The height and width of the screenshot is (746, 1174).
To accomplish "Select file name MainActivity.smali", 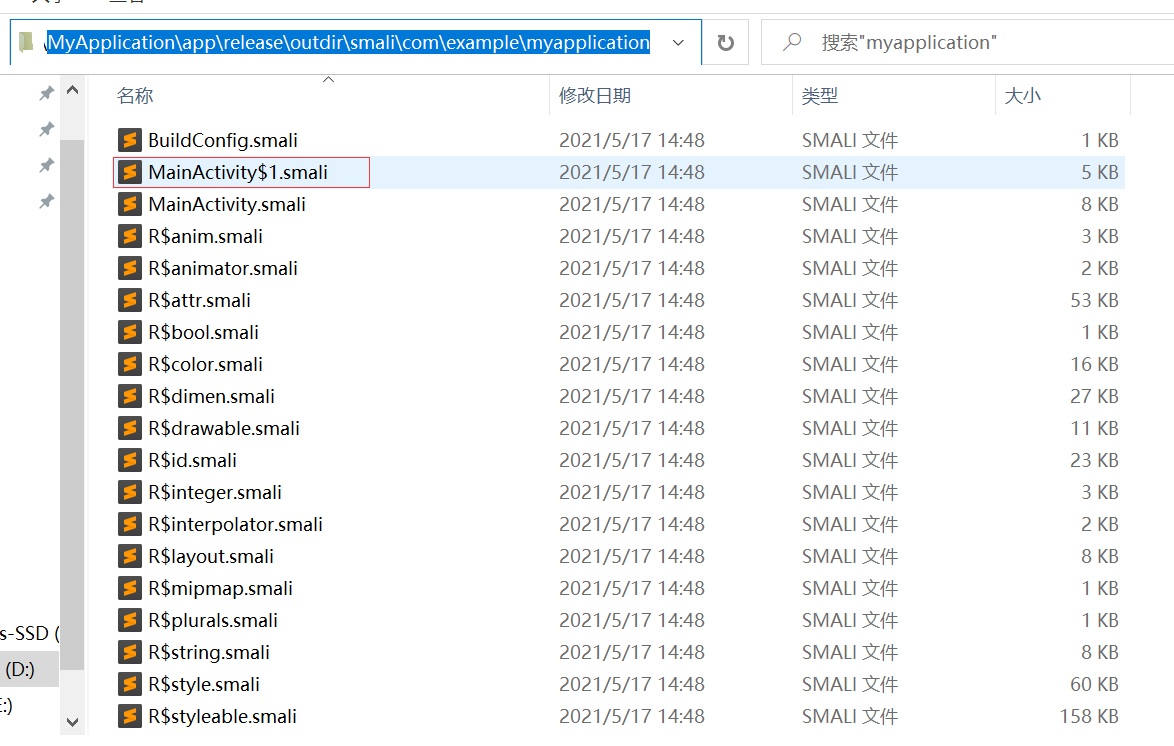I will pyautogui.click(x=227, y=204).
